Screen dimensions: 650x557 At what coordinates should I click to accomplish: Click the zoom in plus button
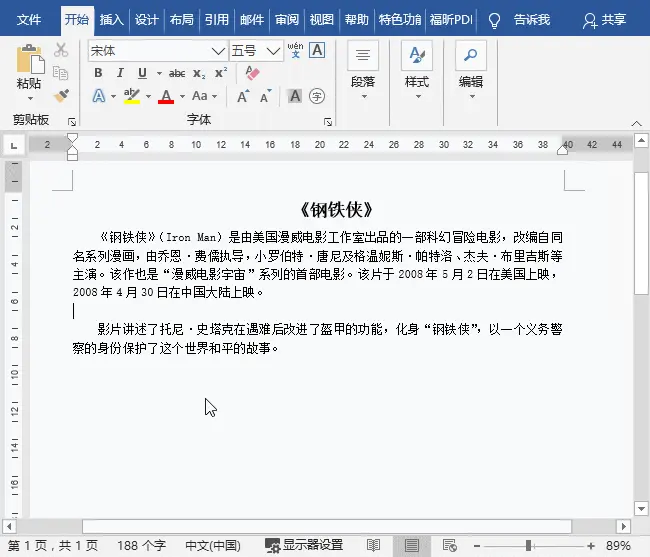pyautogui.click(x=591, y=546)
